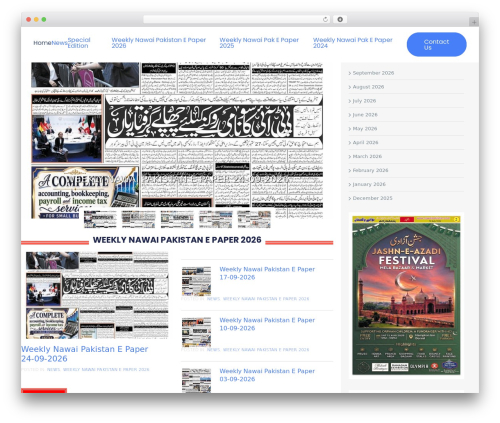Image resolution: width=500 pixels, height=423 pixels.
Task: Select the fifth slider thumbnail under main image
Action: point(254,219)
